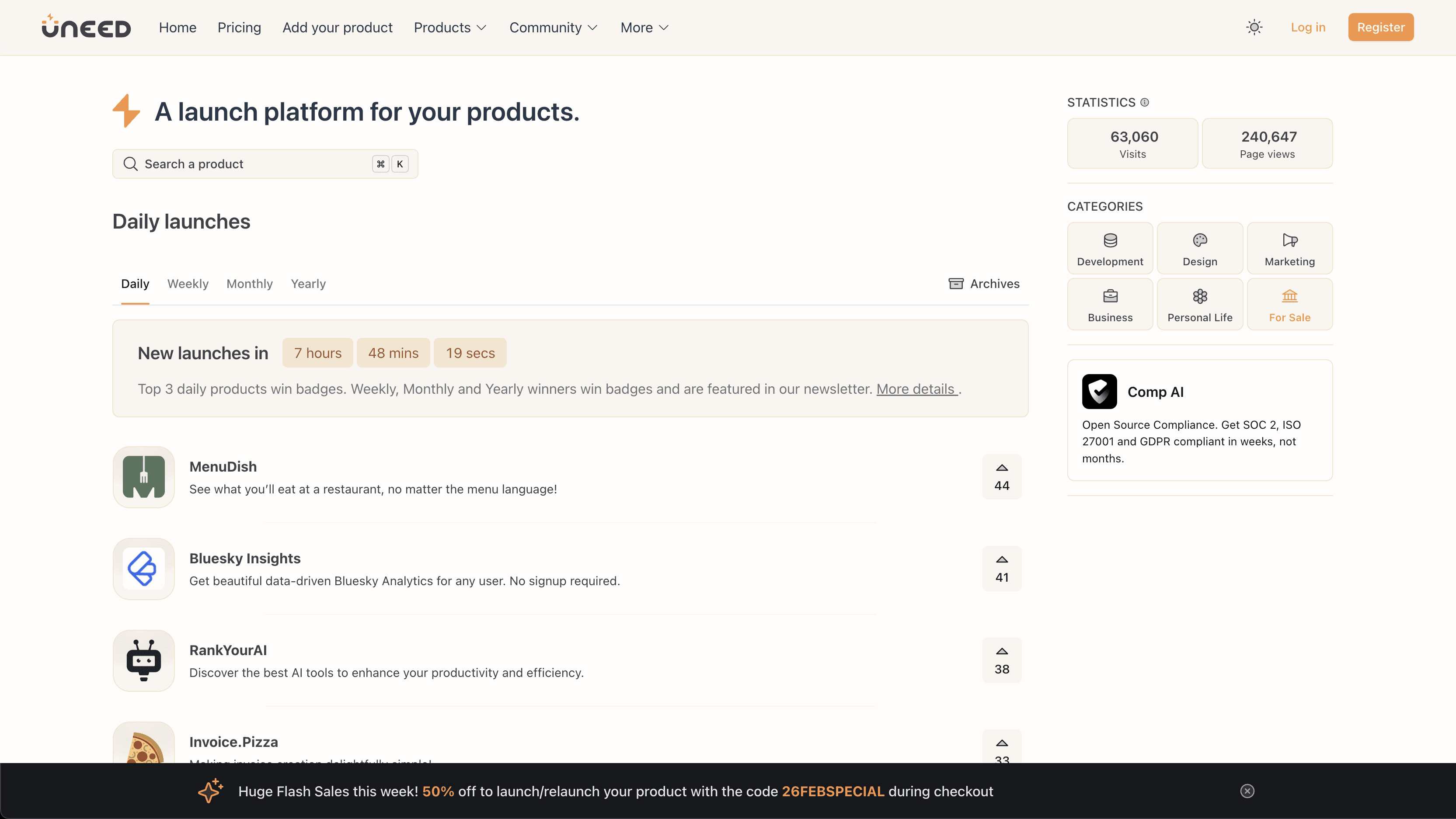Open the Business category

(x=1110, y=304)
